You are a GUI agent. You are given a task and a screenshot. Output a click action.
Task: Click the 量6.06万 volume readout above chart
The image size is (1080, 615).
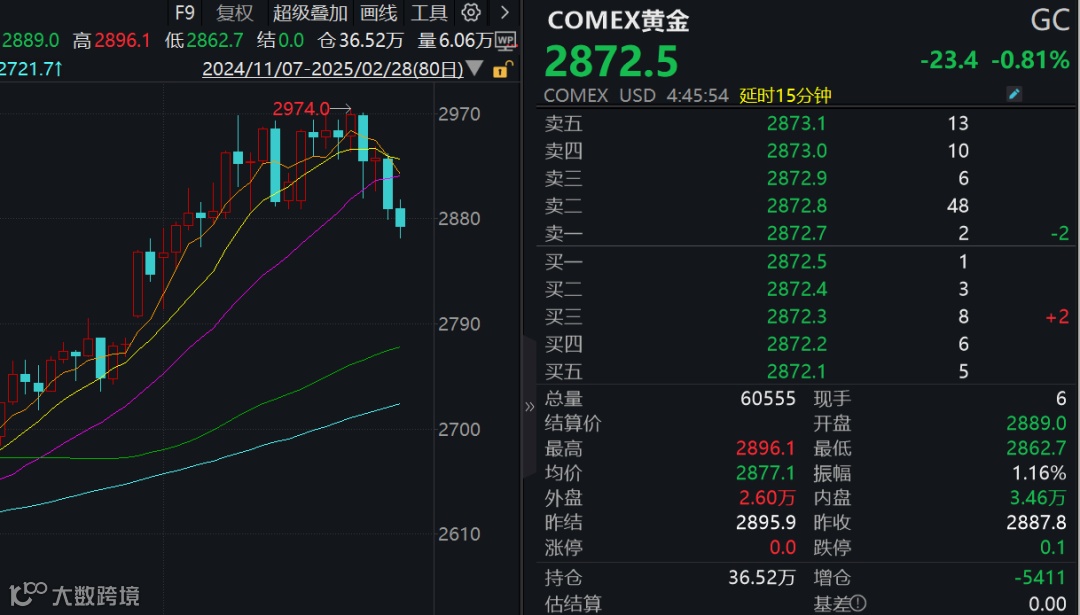[x=455, y=41]
